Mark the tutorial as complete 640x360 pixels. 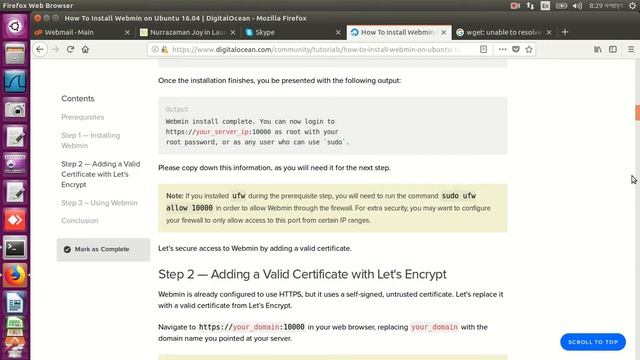pyautogui.click(x=103, y=249)
